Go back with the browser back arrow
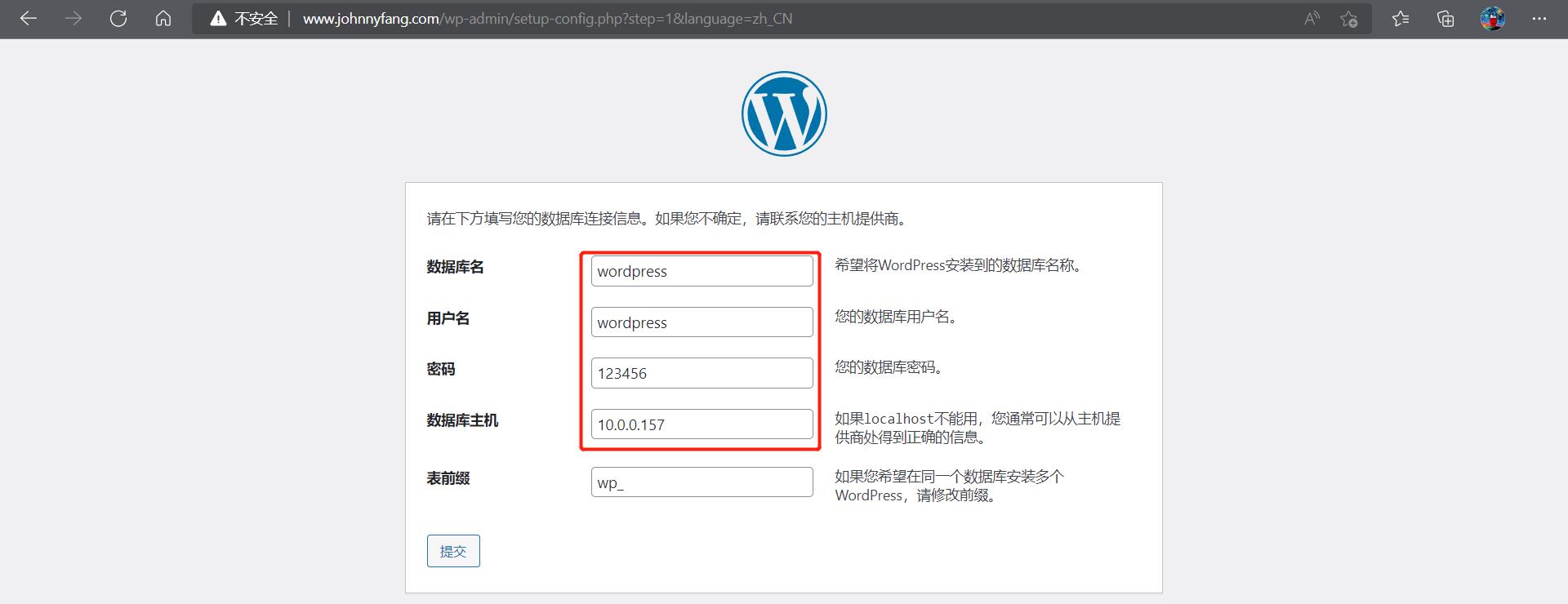Image resolution: width=1568 pixels, height=604 pixels. (x=29, y=19)
